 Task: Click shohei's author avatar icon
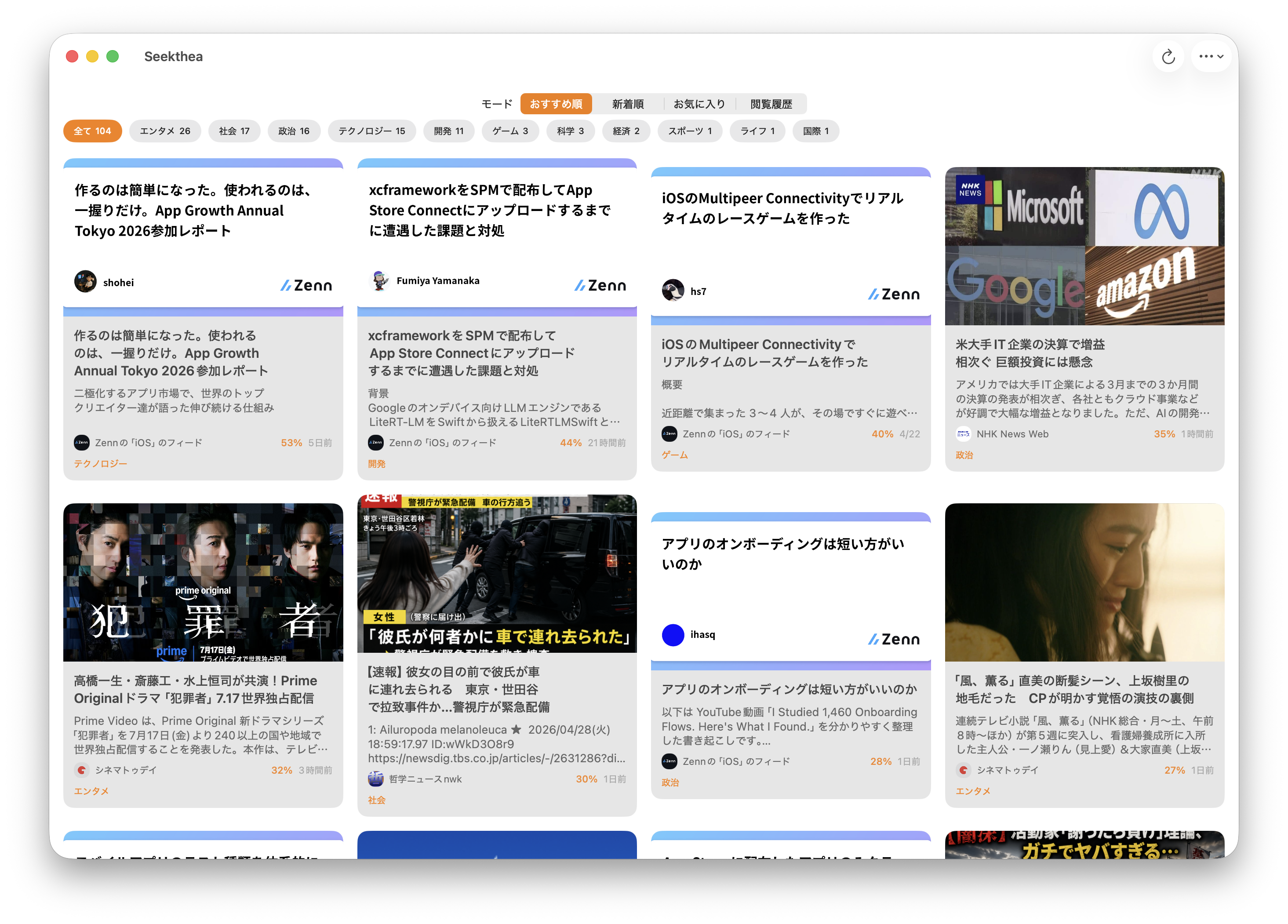[85, 282]
